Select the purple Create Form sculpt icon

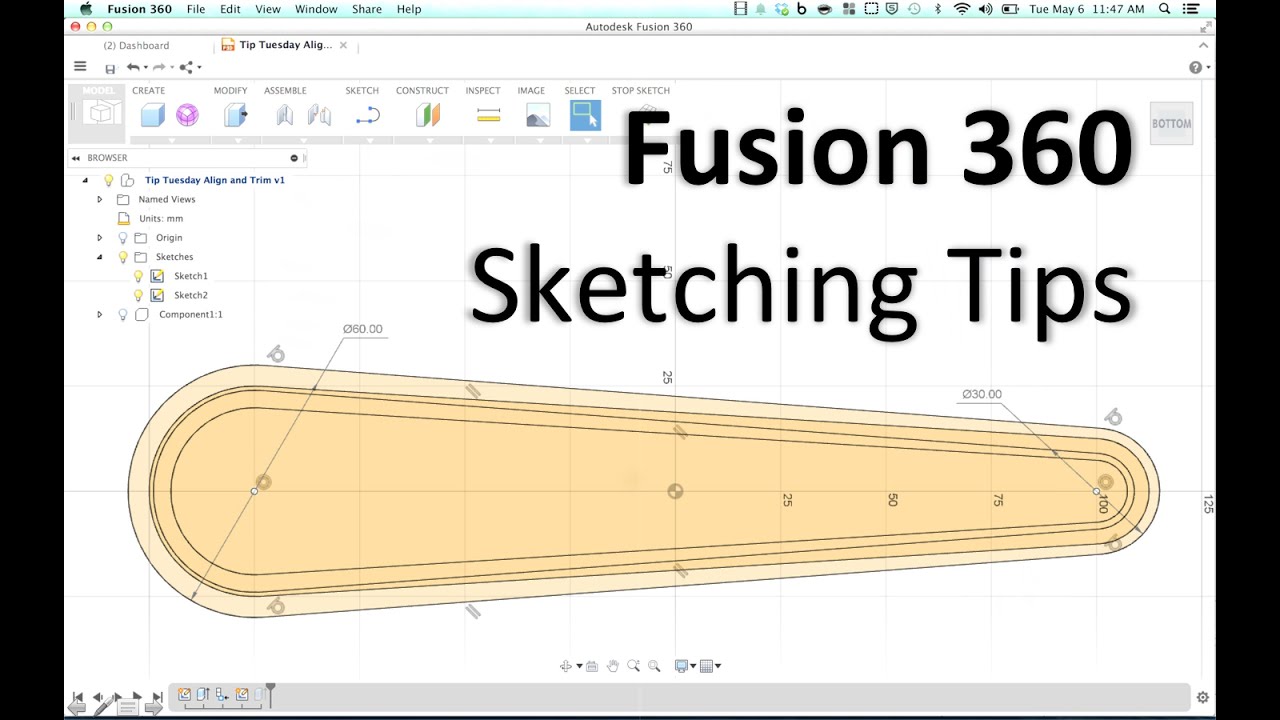click(187, 115)
